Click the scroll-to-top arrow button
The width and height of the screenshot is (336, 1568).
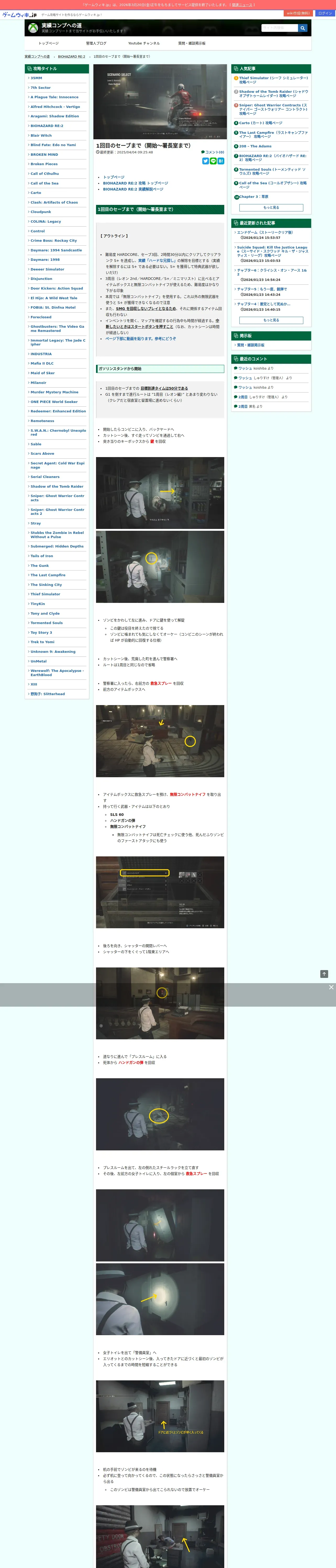tap(324, 974)
